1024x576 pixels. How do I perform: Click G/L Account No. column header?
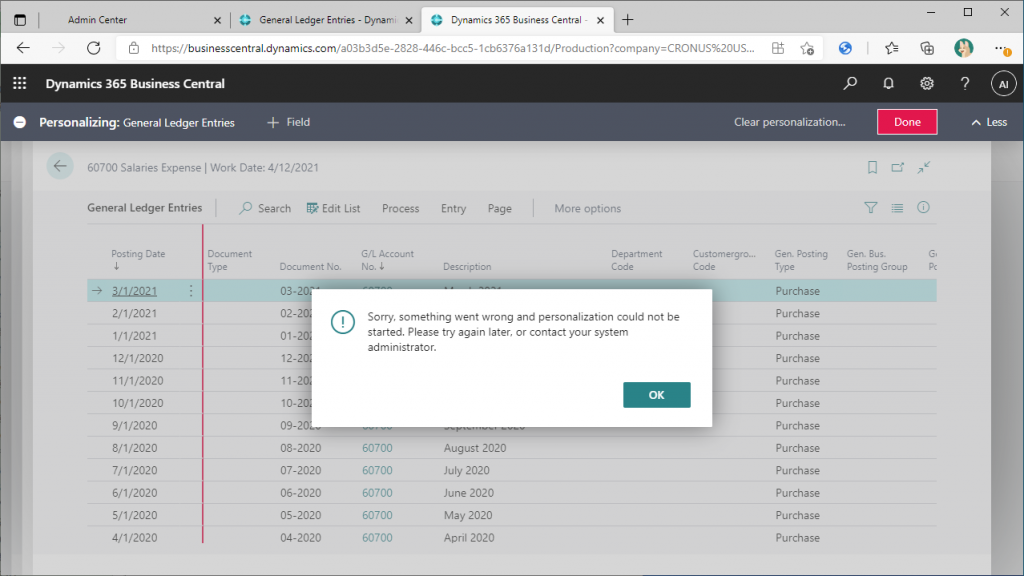[x=387, y=260]
